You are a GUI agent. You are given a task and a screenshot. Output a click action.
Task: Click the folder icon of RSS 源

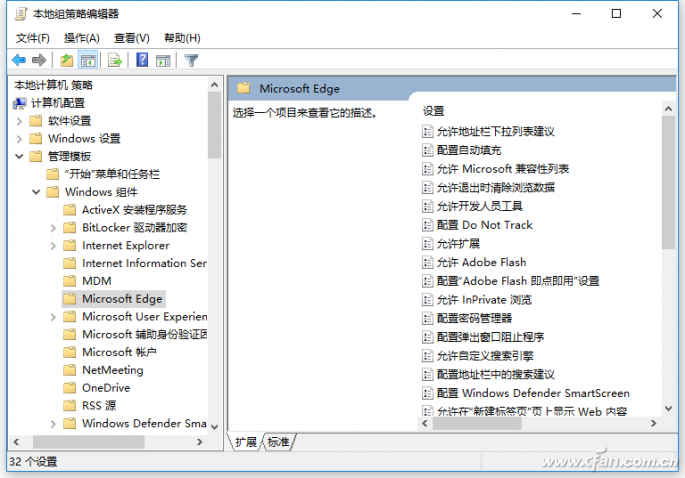point(69,405)
